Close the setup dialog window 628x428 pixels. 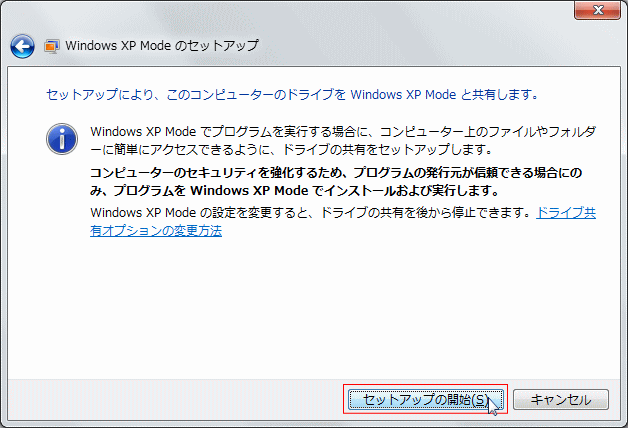point(597,10)
